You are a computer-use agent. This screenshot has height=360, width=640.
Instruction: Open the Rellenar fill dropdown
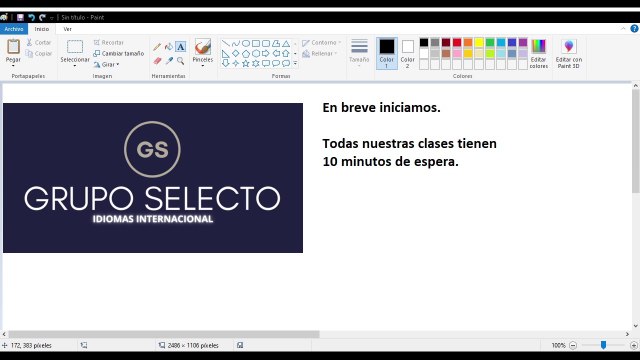click(x=320, y=53)
